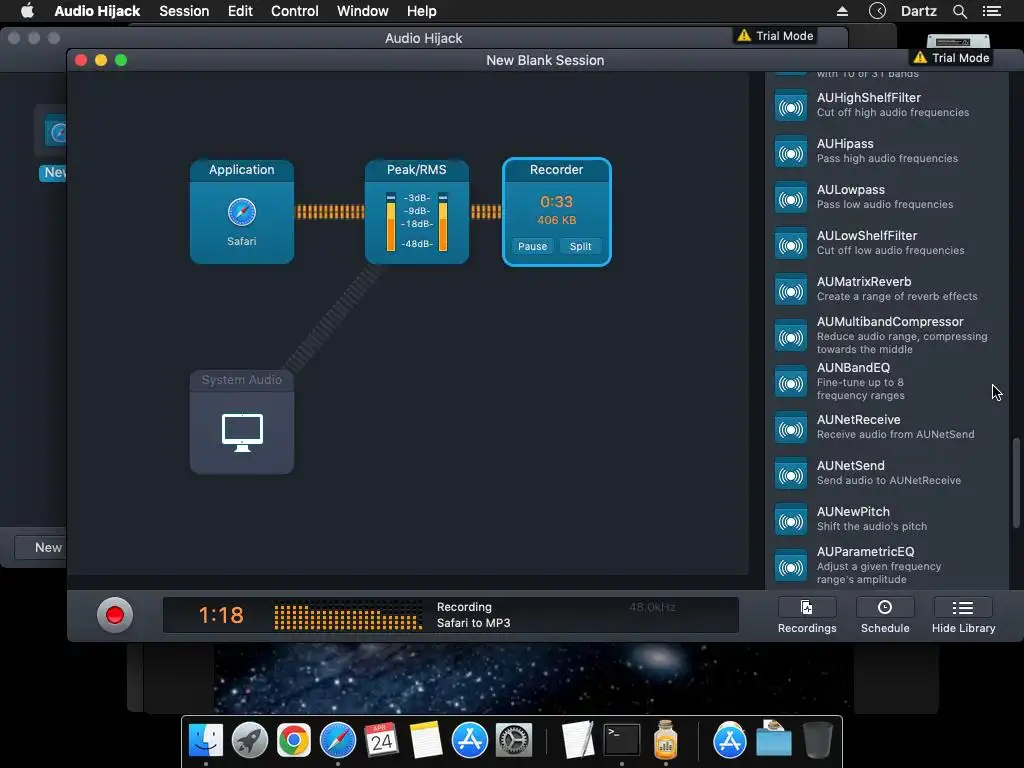
Task: Select the AUHipass effect icon
Action: point(791,153)
